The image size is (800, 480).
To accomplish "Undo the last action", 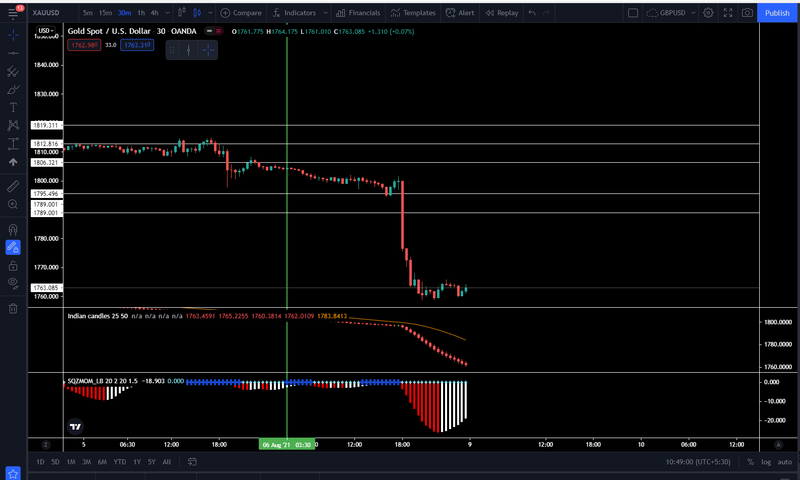I will click(x=532, y=13).
